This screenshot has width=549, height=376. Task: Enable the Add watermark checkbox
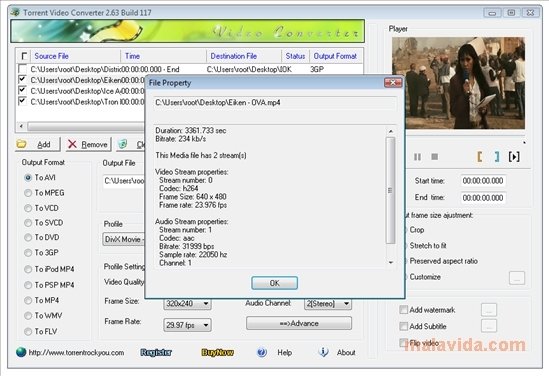tap(403, 310)
